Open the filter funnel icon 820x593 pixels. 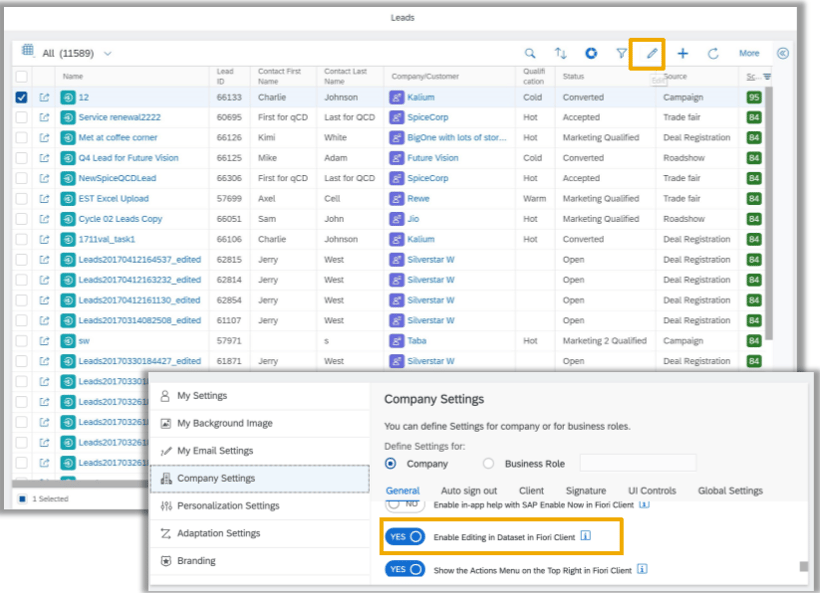(621, 53)
